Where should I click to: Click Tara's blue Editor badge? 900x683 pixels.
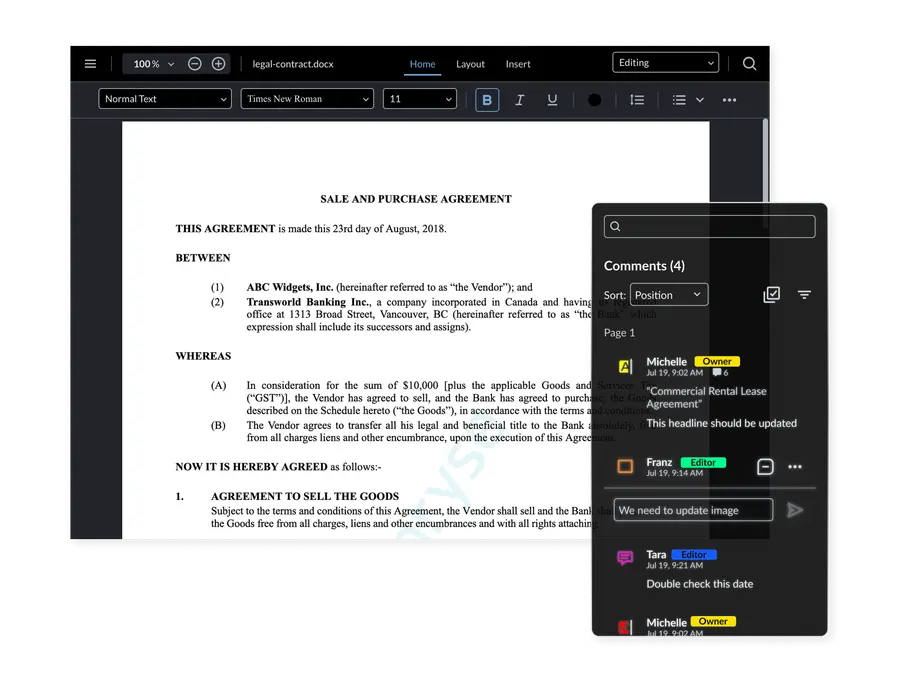coord(694,555)
